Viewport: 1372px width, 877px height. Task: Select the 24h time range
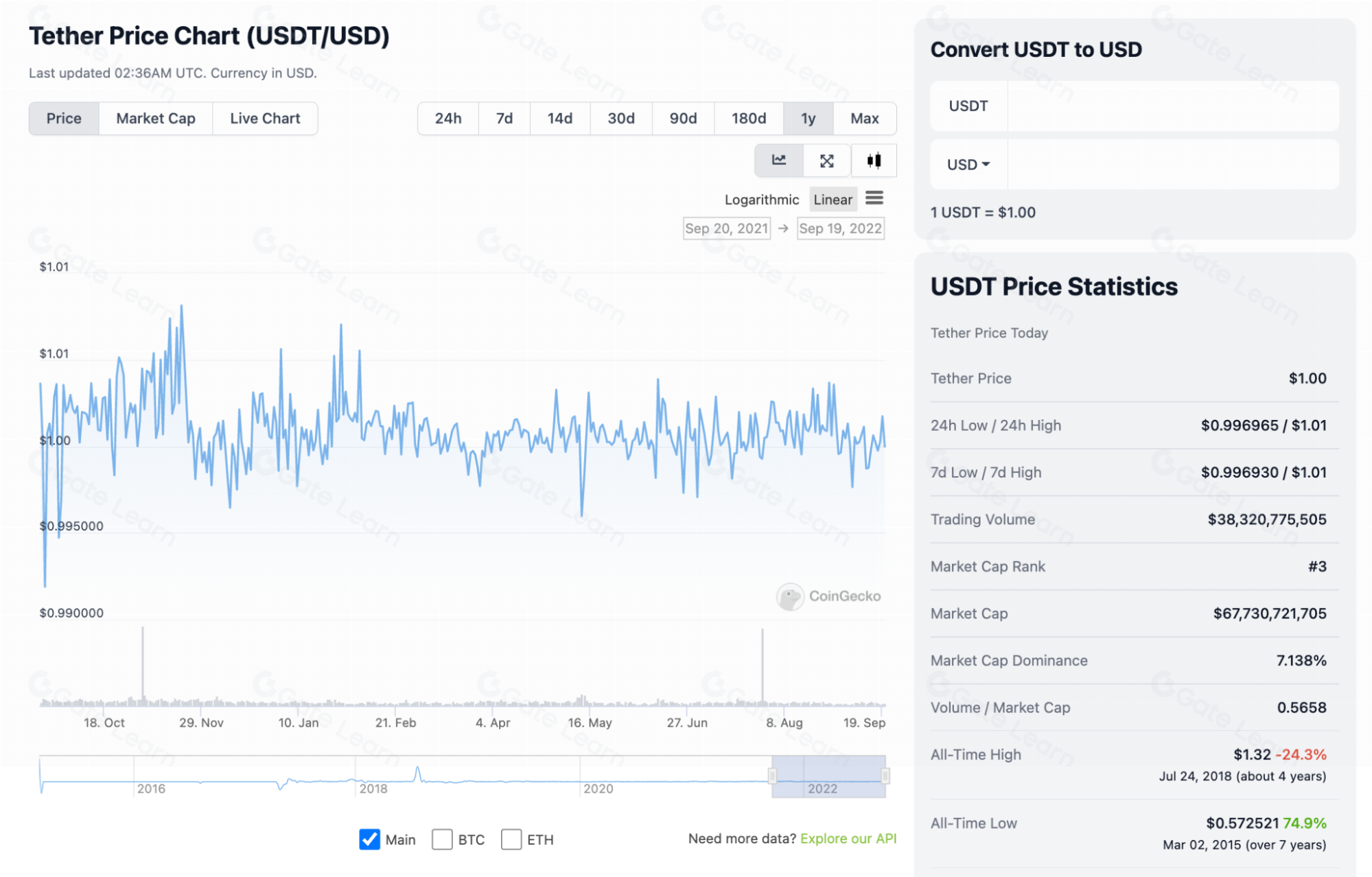447,119
